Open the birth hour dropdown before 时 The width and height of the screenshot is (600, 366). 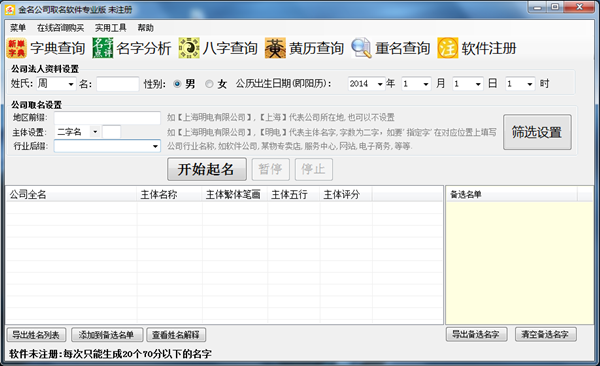pos(530,84)
